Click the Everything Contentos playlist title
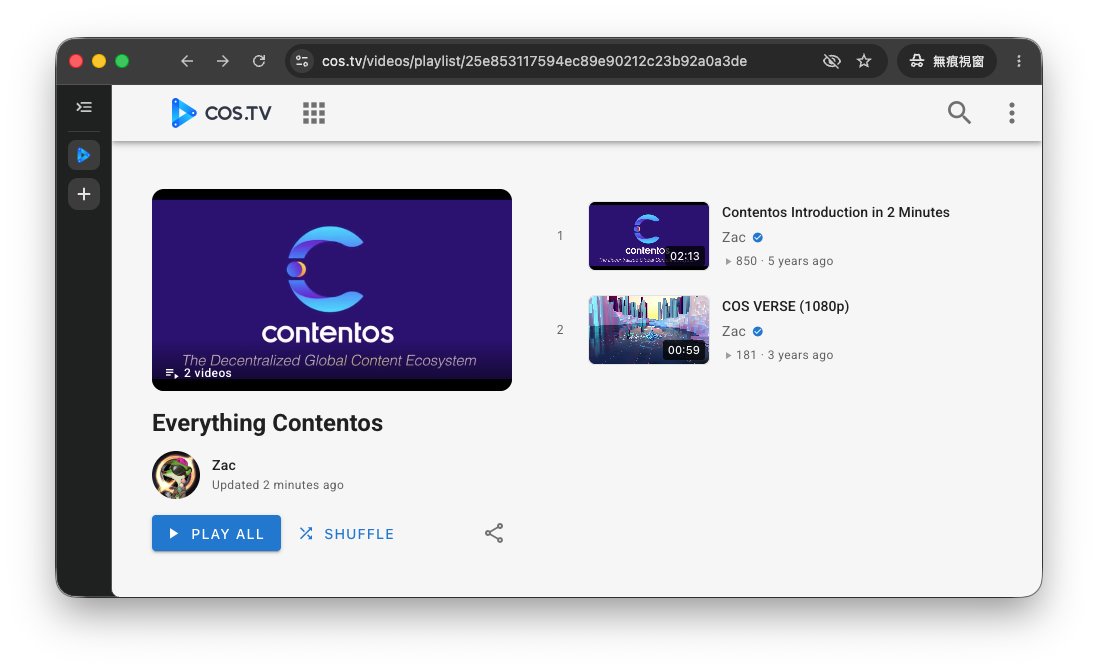Image resolution: width=1098 pixels, height=671 pixels. pyautogui.click(x=267, y=423)
